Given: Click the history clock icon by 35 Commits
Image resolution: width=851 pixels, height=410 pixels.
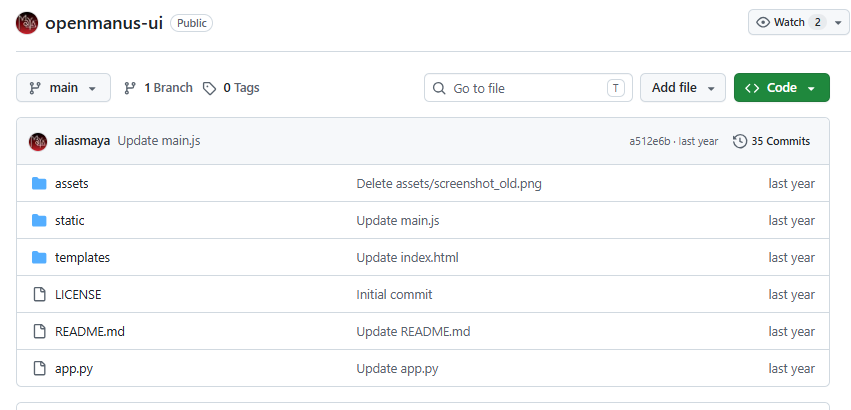Looking at the screenshot, I should 739,141.
